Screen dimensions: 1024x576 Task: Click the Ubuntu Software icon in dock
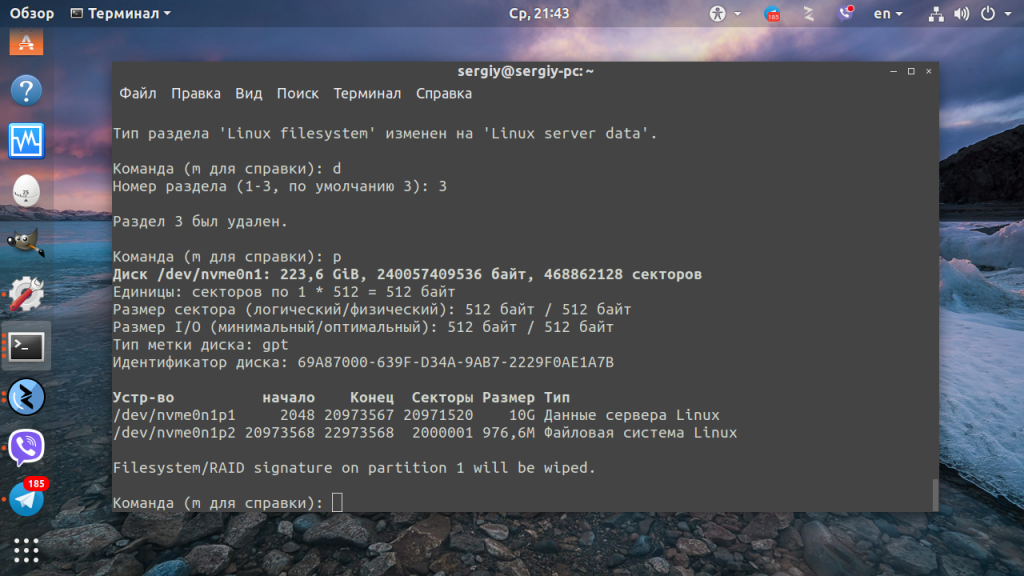point(26,42)
